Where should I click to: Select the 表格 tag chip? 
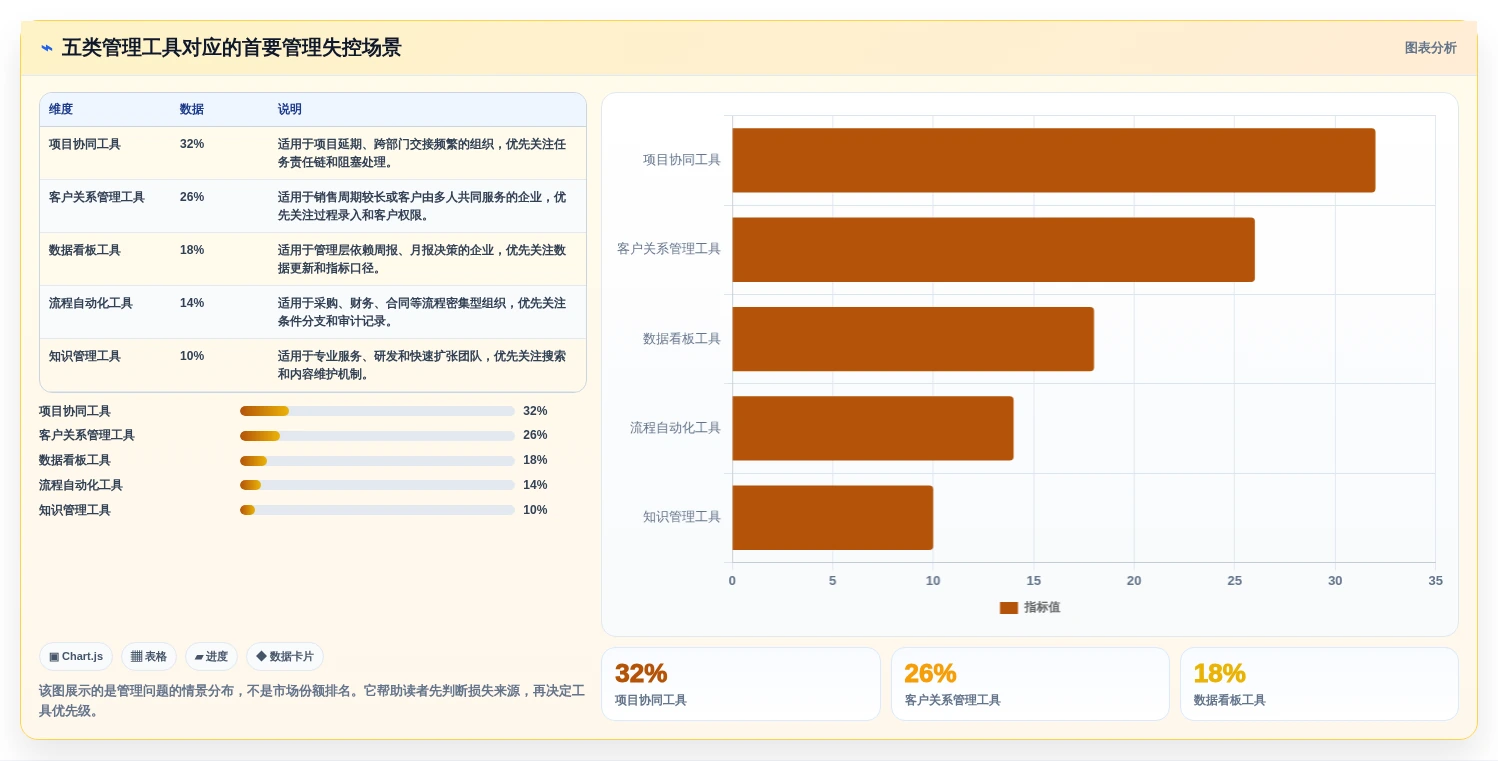click(x=149, y=657)
